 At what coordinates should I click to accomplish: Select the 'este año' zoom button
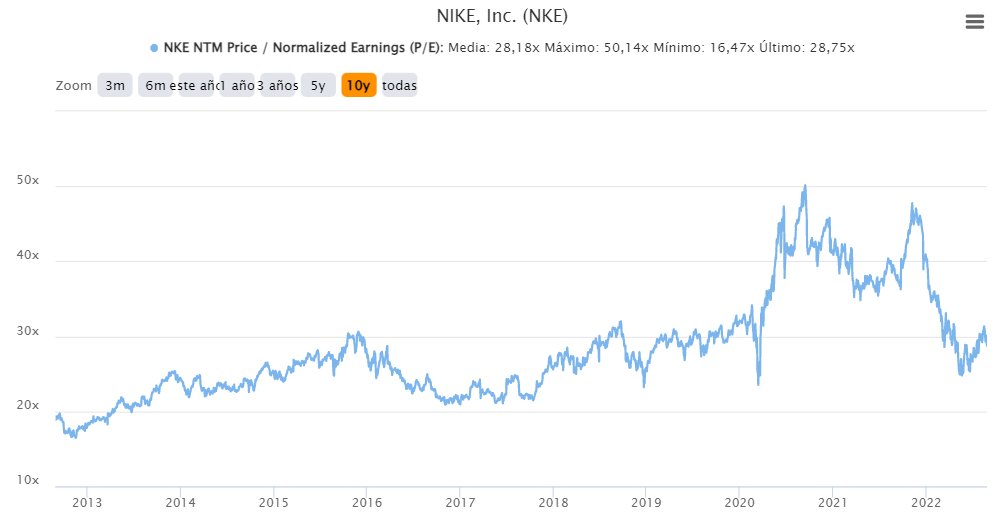pyautogui.click(x=196, y=85)
